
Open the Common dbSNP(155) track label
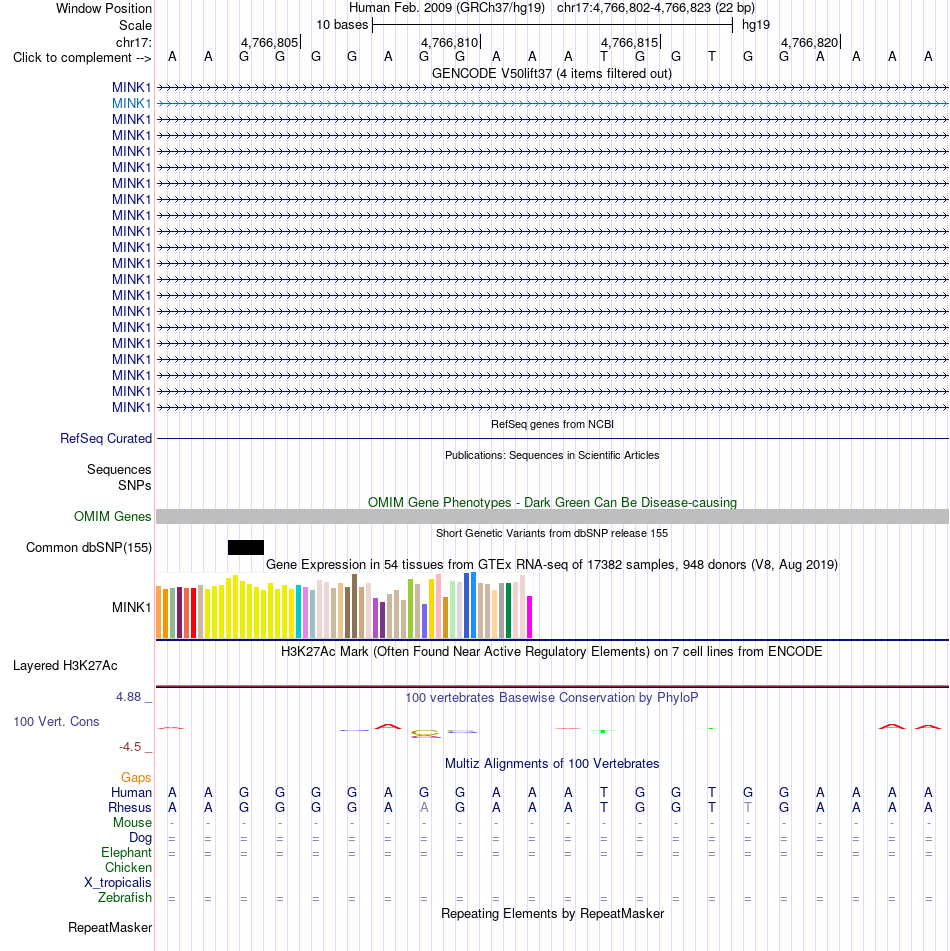[x=89, y=548]
